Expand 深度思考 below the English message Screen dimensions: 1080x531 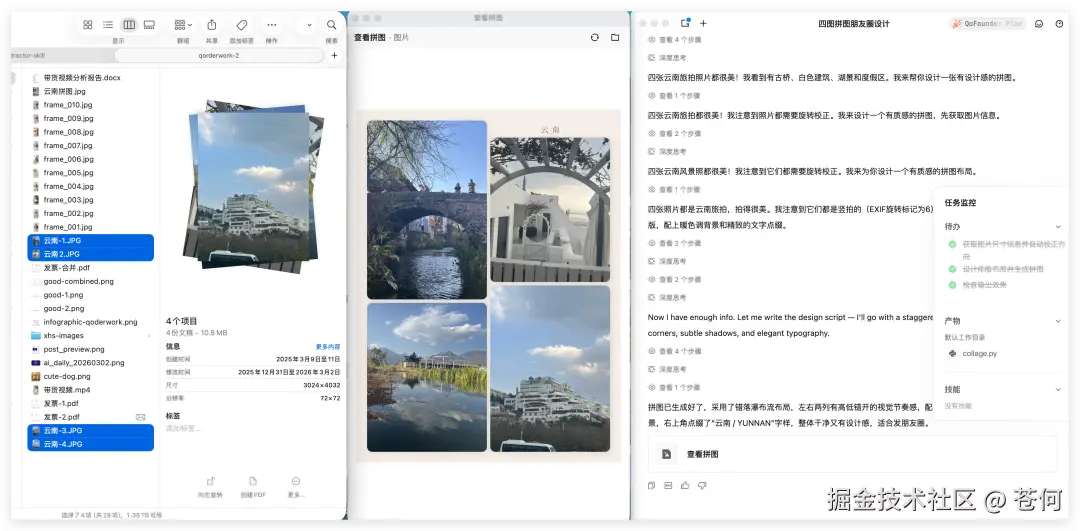coord(667,369)
